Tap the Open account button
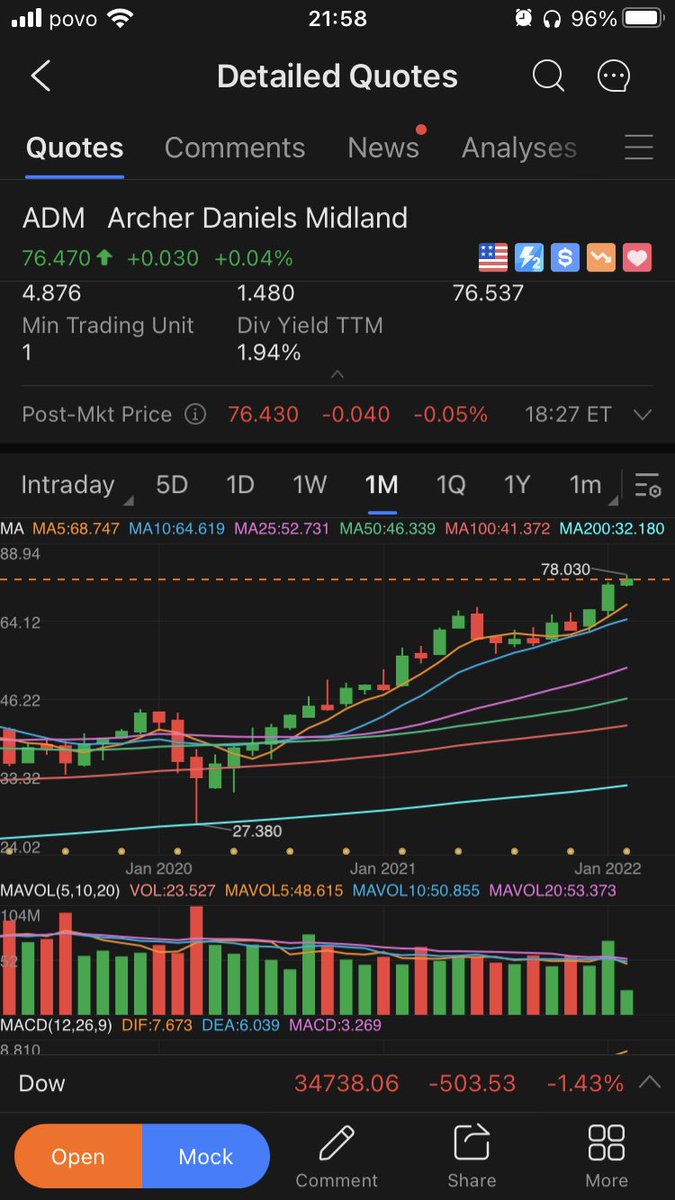 78,1156
